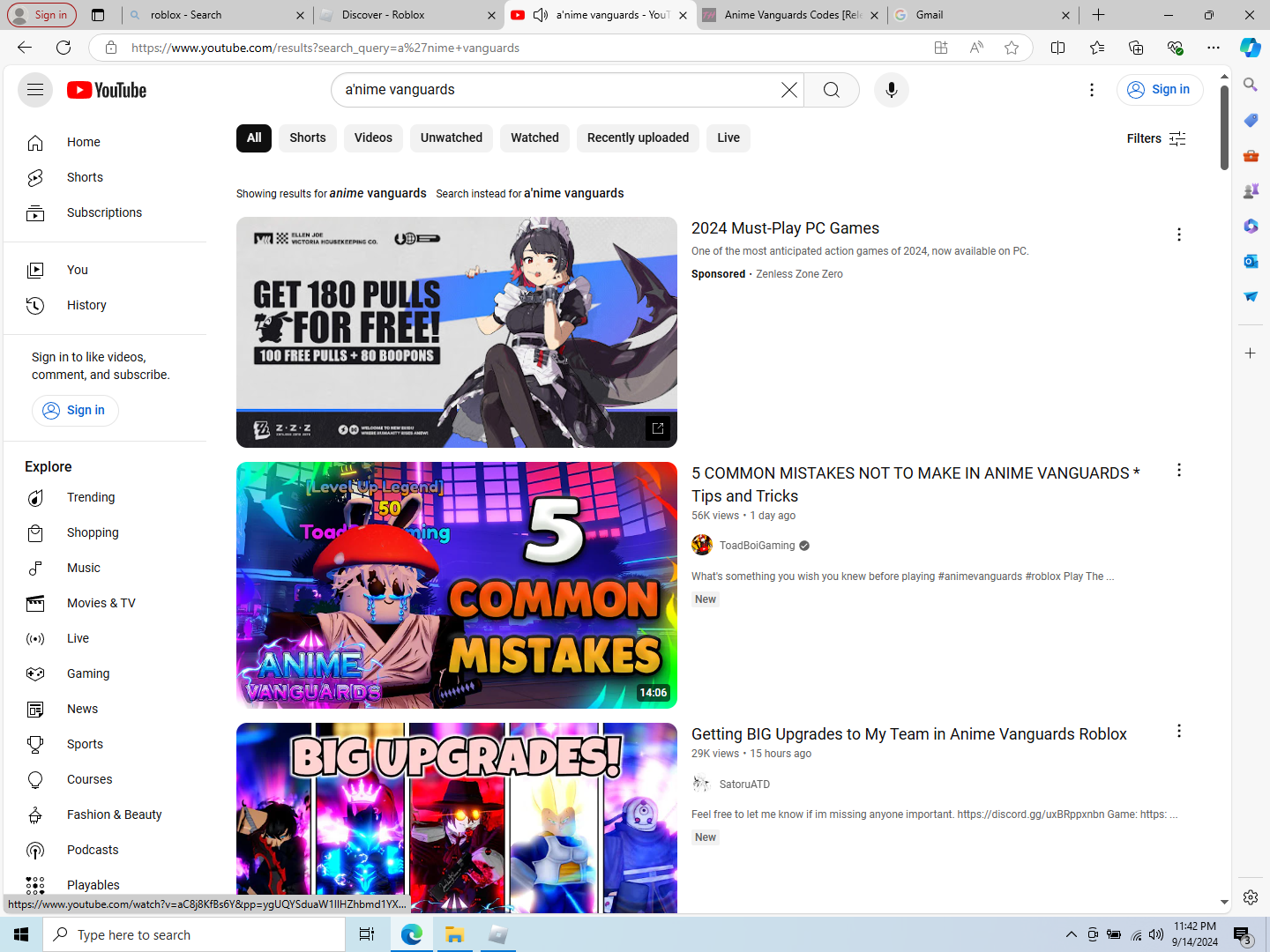The image size is (1270, 952).
Task: Click the browser address bar
Action: tap(529, 48)
